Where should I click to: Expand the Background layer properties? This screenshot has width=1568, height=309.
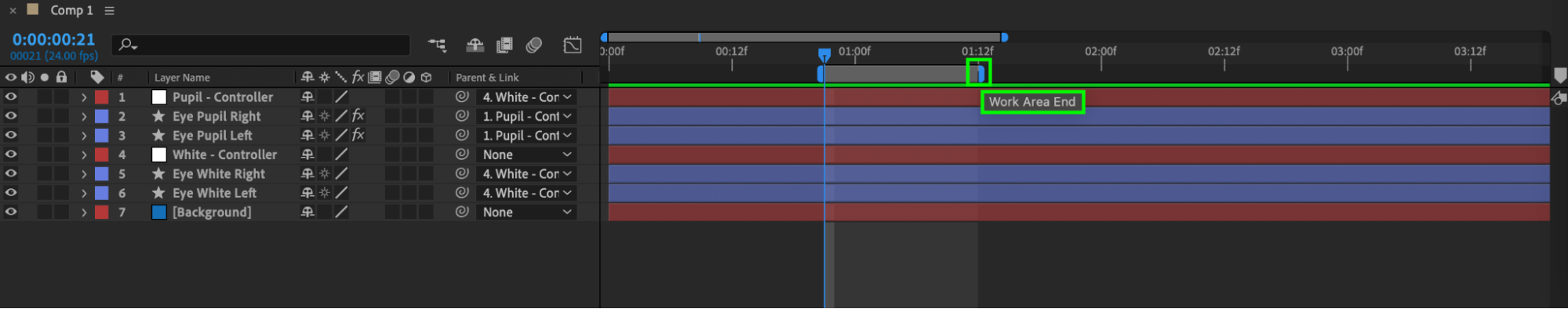[x=84, y=212]
